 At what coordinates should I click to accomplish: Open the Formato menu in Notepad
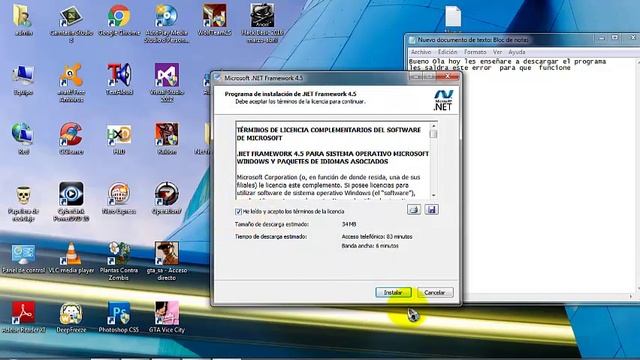point(475,52)
